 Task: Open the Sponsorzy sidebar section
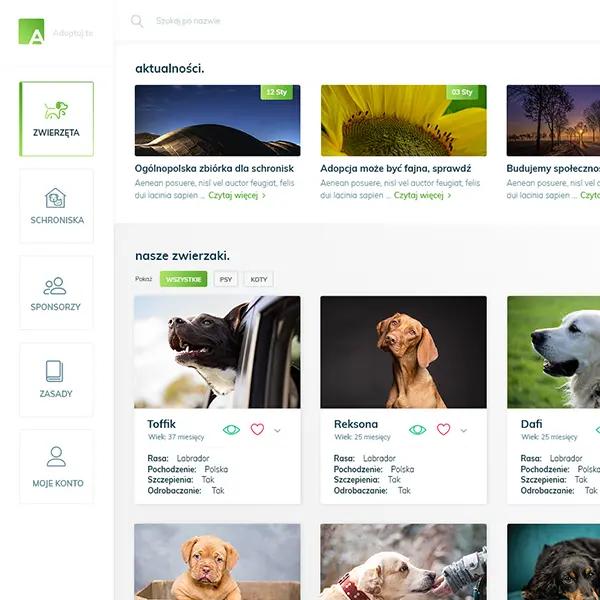[x=56, y=293]
